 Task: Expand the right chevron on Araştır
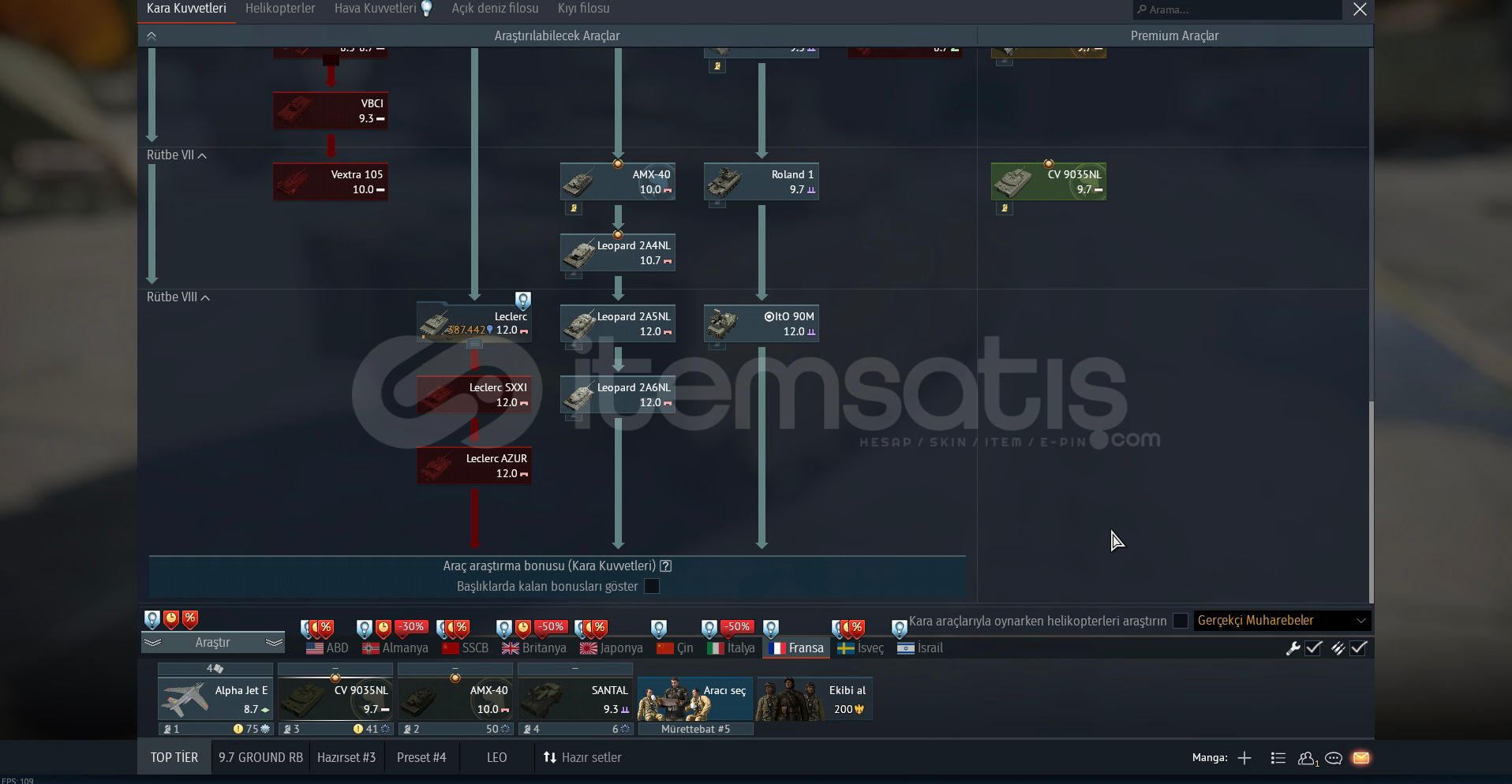[x=274, y=643]
